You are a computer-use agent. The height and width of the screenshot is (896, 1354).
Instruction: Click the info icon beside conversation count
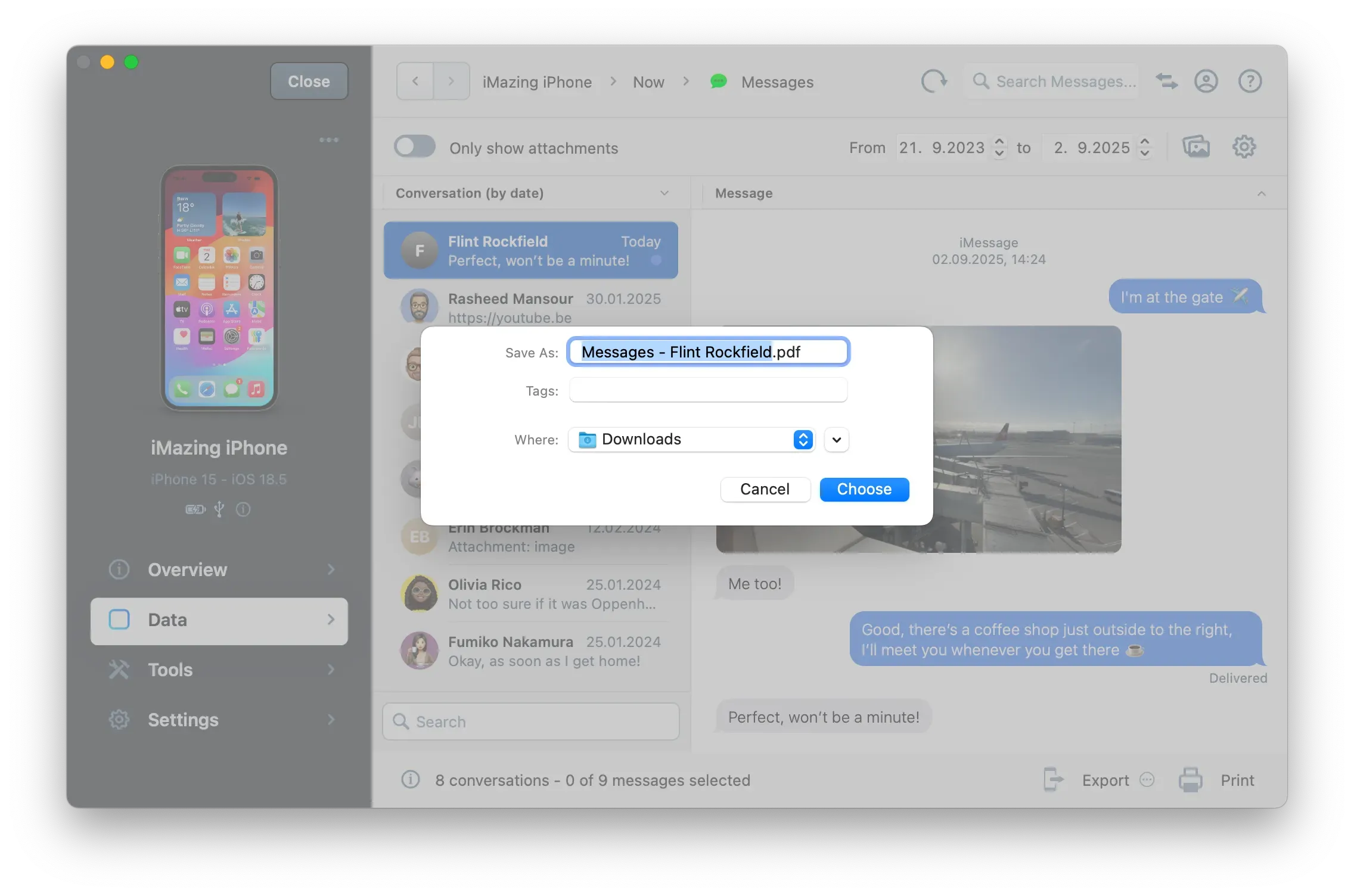409,780
